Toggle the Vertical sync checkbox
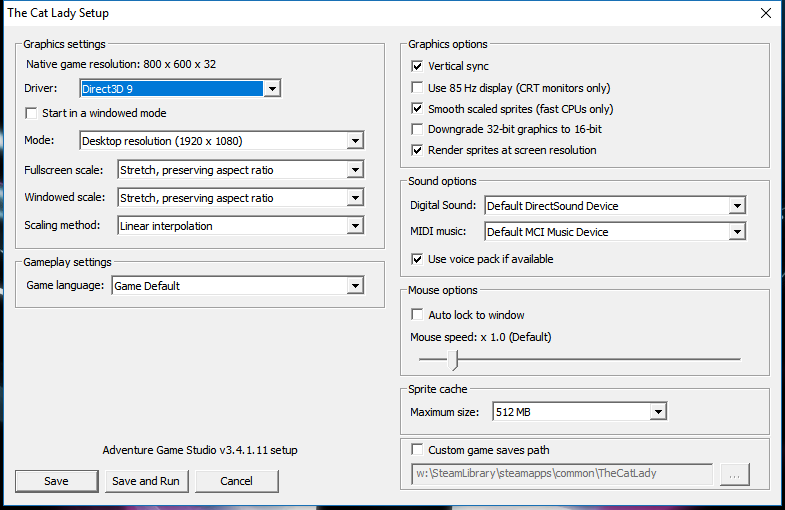 pos(417,66)
